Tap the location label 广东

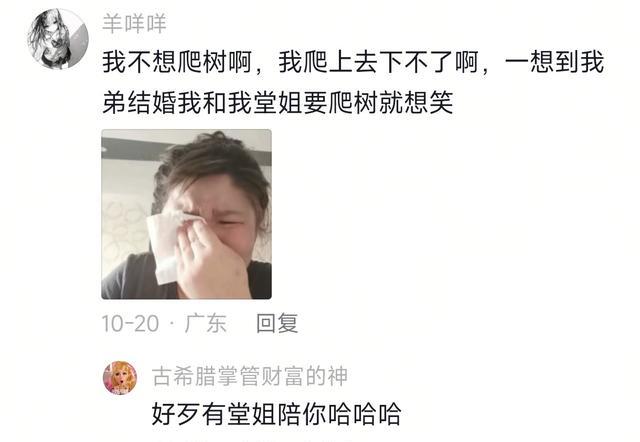pyautogui.click(x=206, y=324)
